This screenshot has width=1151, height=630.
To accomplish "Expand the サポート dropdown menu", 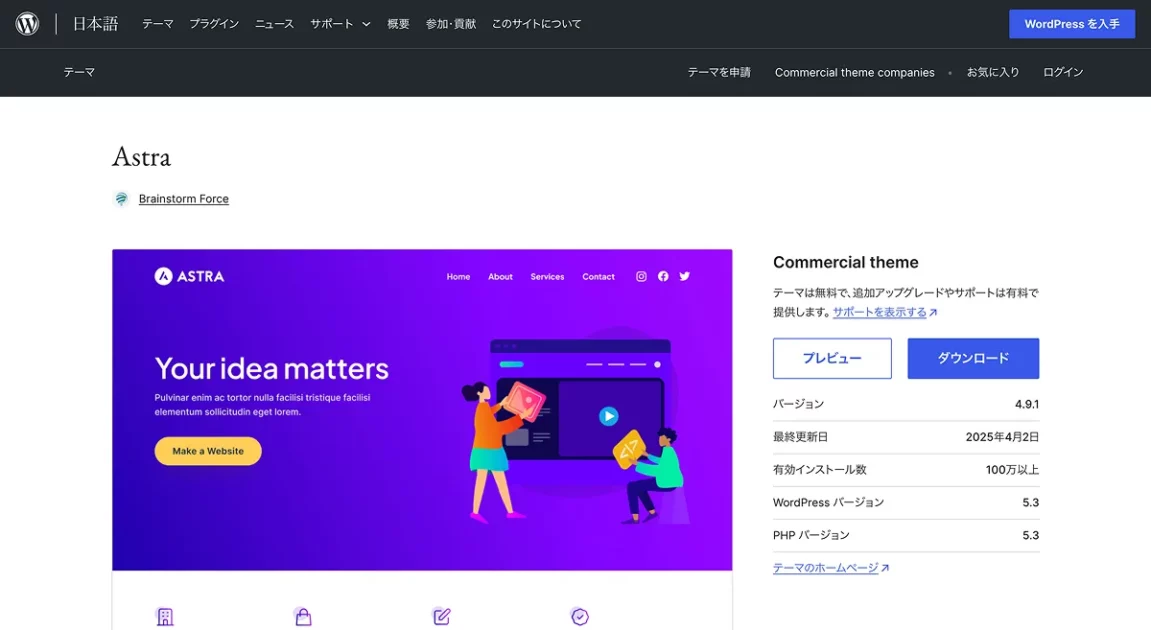I will (340, 24).
